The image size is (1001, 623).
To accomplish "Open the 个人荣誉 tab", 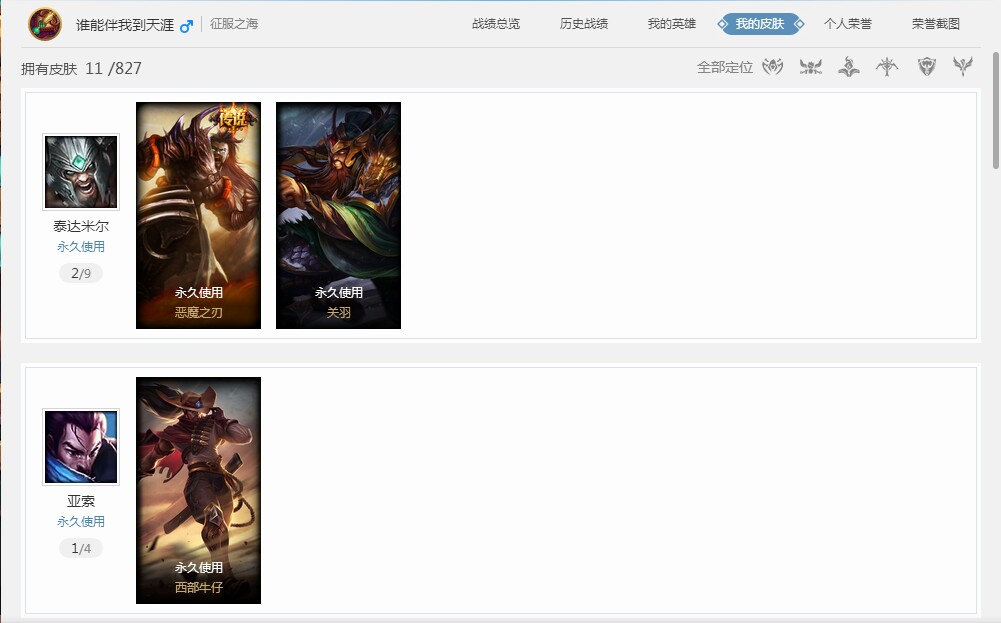I will pyautogui.click(x=847, y=24).
